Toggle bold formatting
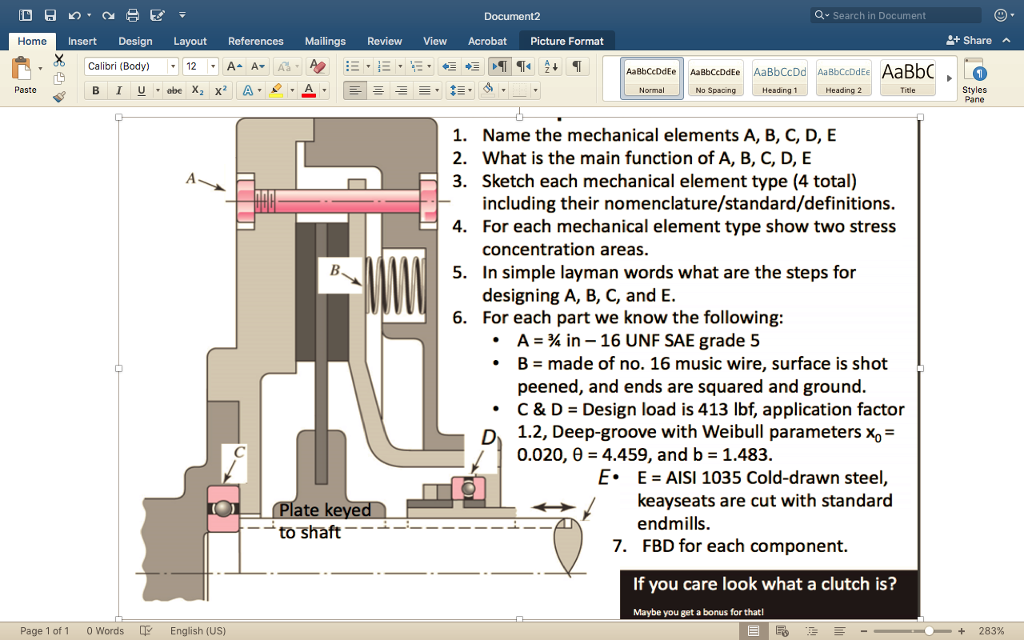 [x=96, y=89]
